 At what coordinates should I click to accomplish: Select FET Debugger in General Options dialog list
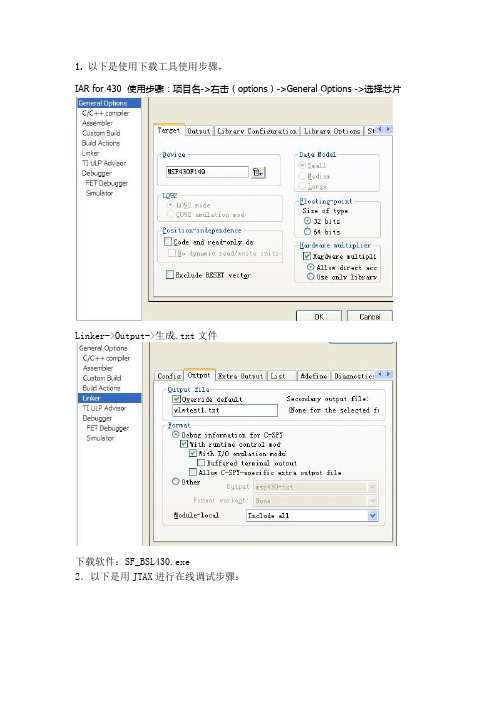(x=107, y=183)
